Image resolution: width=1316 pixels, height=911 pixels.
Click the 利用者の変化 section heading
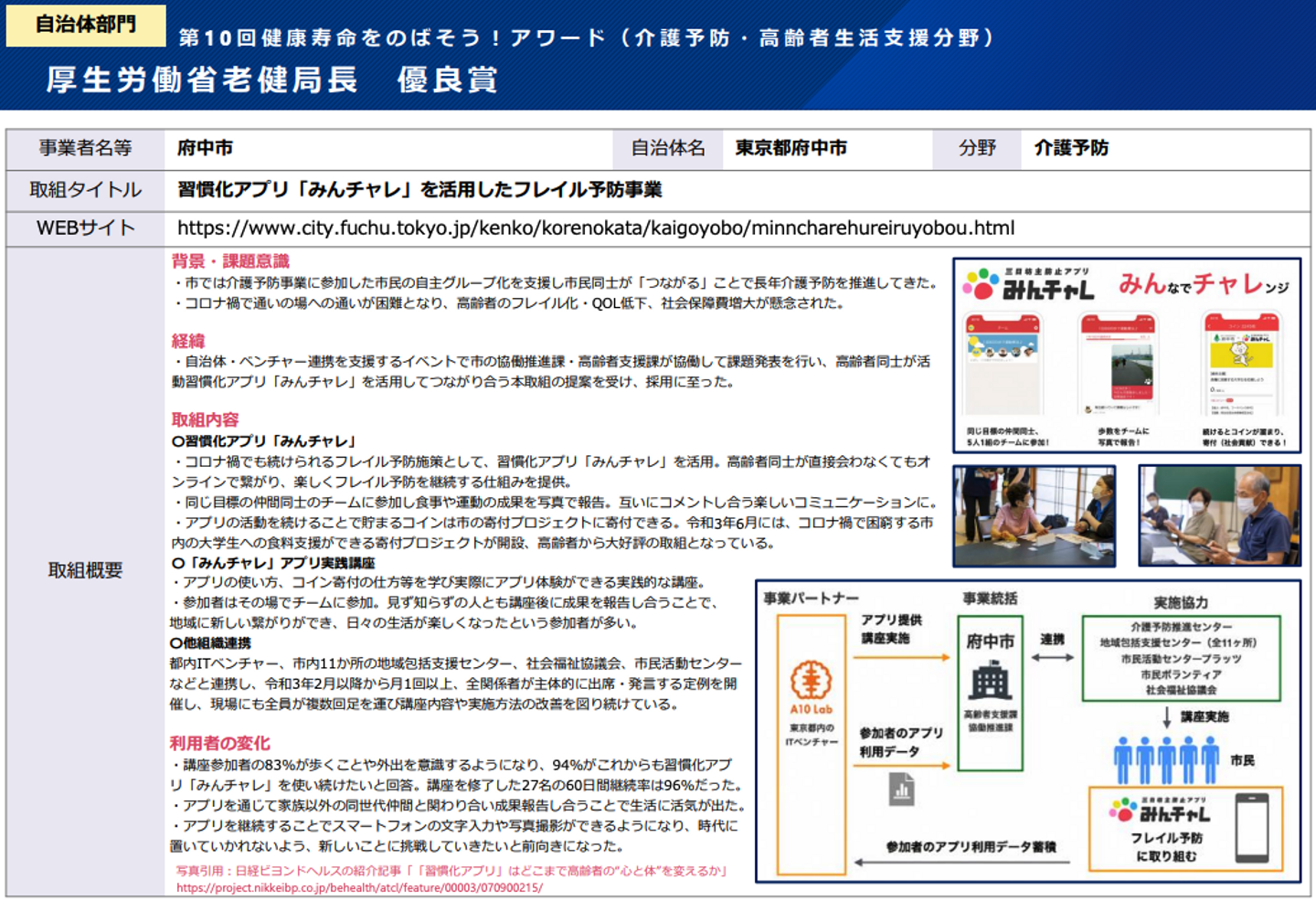[x=220, y=743]
